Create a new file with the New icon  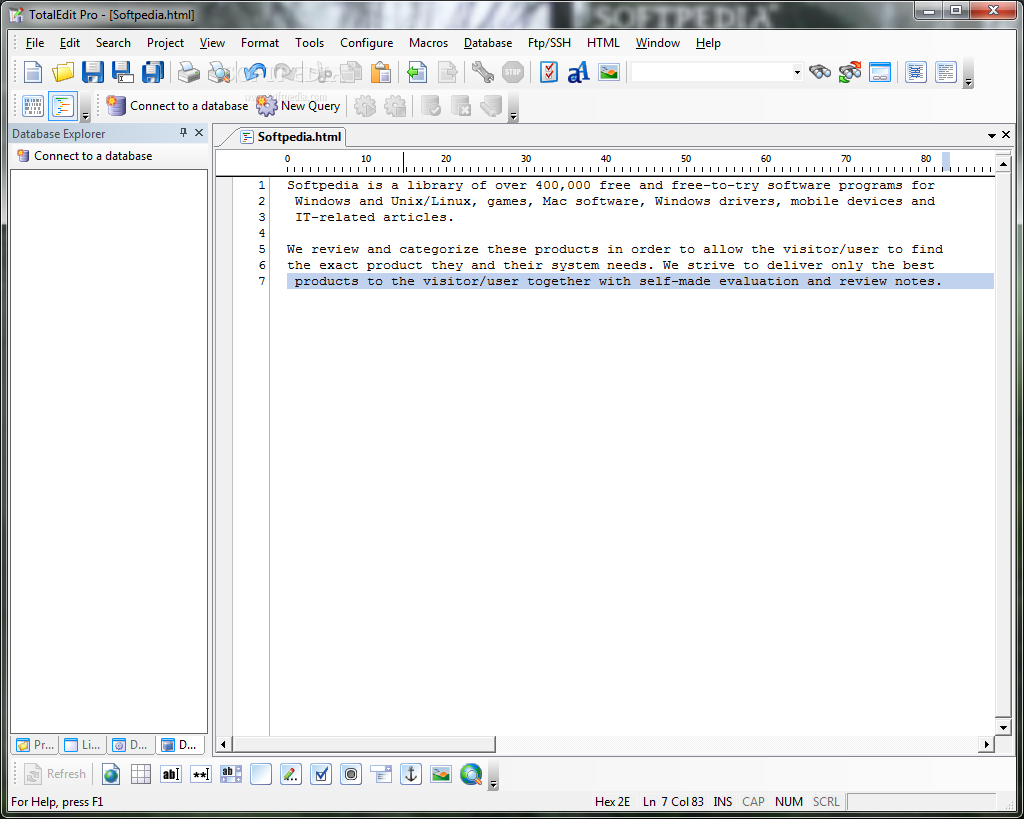(33, 72)
